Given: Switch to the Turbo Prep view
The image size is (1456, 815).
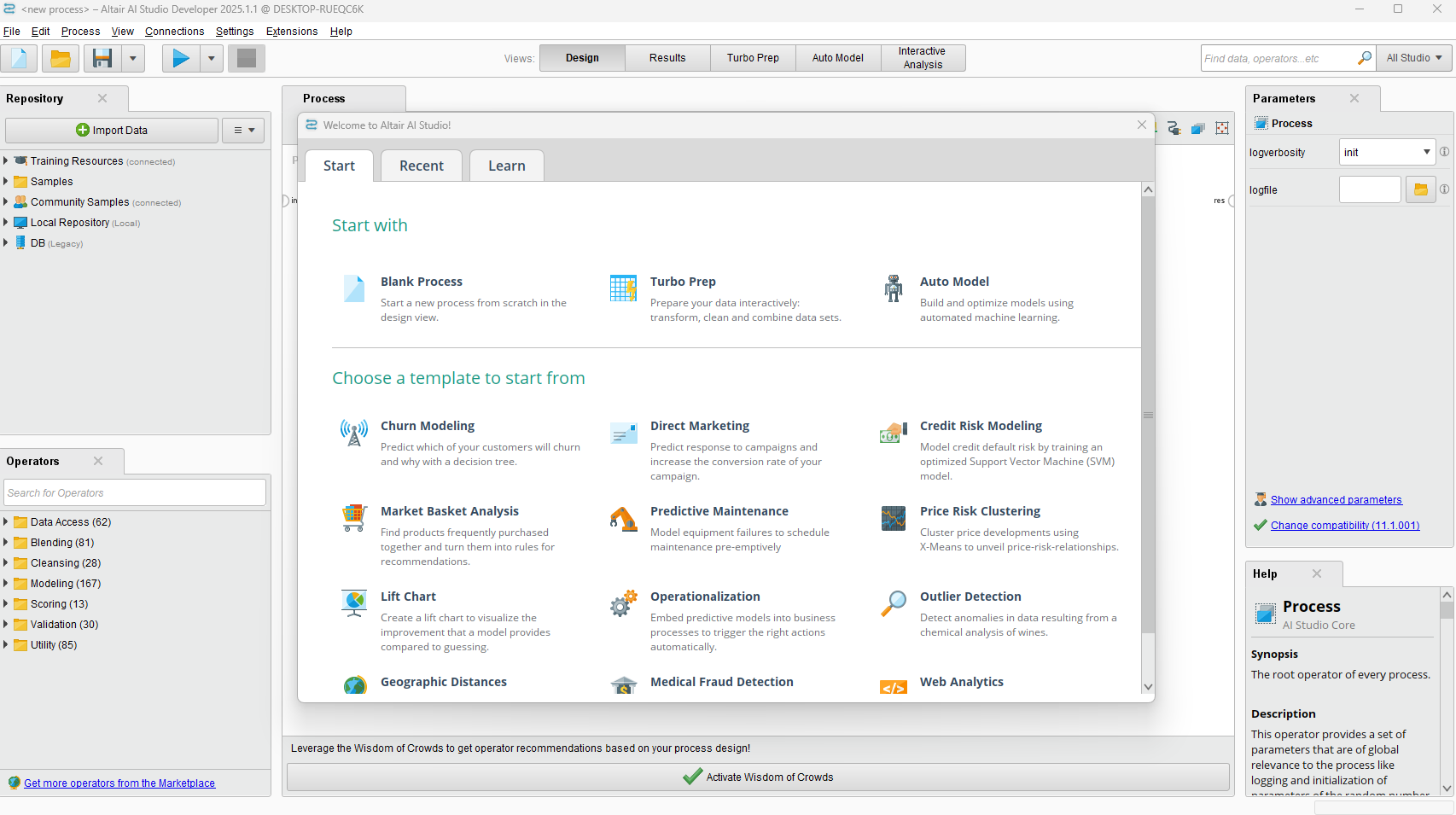Looking at the screenshot, I should (753, 58).
